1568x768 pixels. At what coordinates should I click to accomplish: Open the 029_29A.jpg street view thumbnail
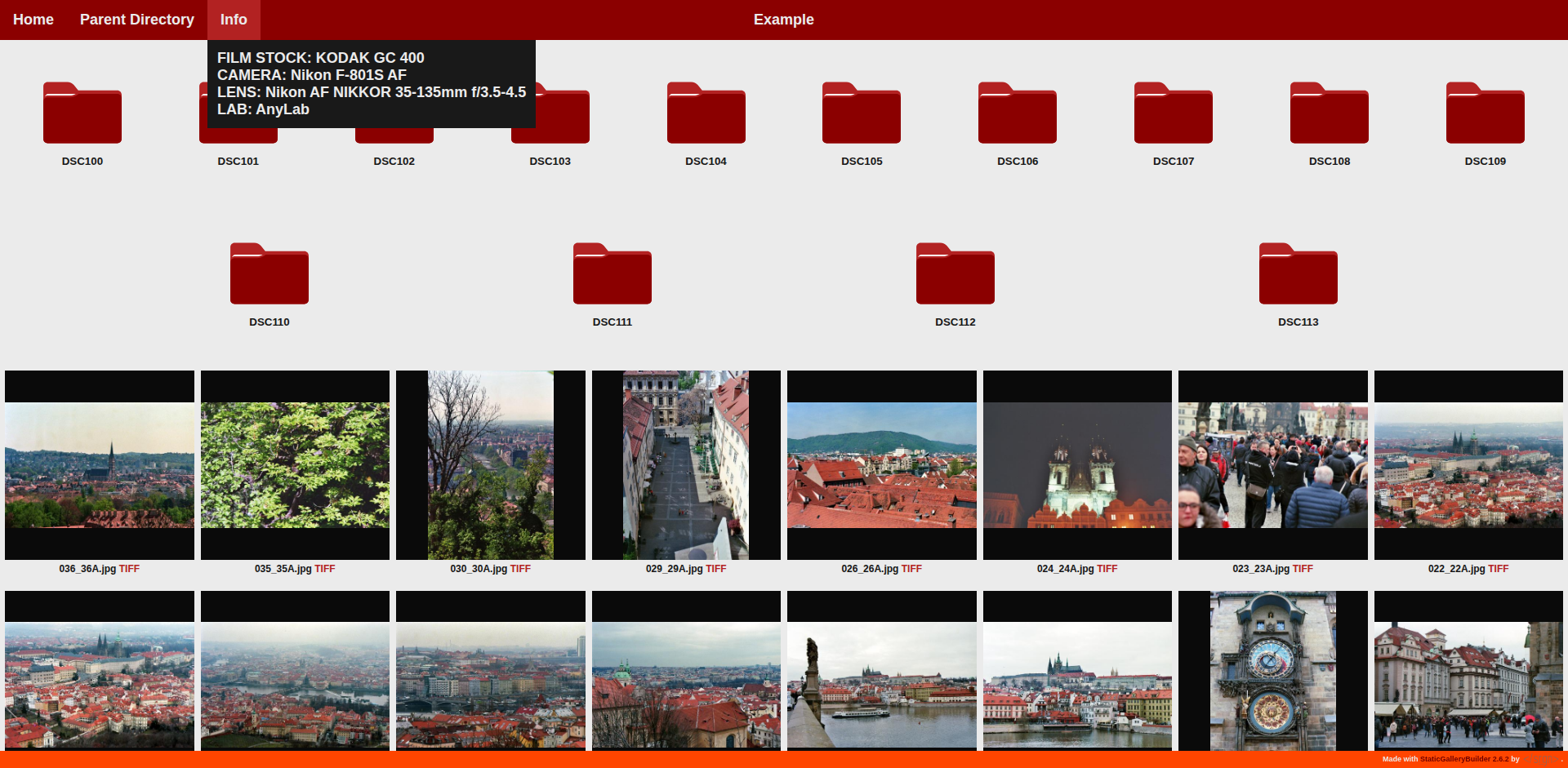pyautogui.click(x=686, y=465)
